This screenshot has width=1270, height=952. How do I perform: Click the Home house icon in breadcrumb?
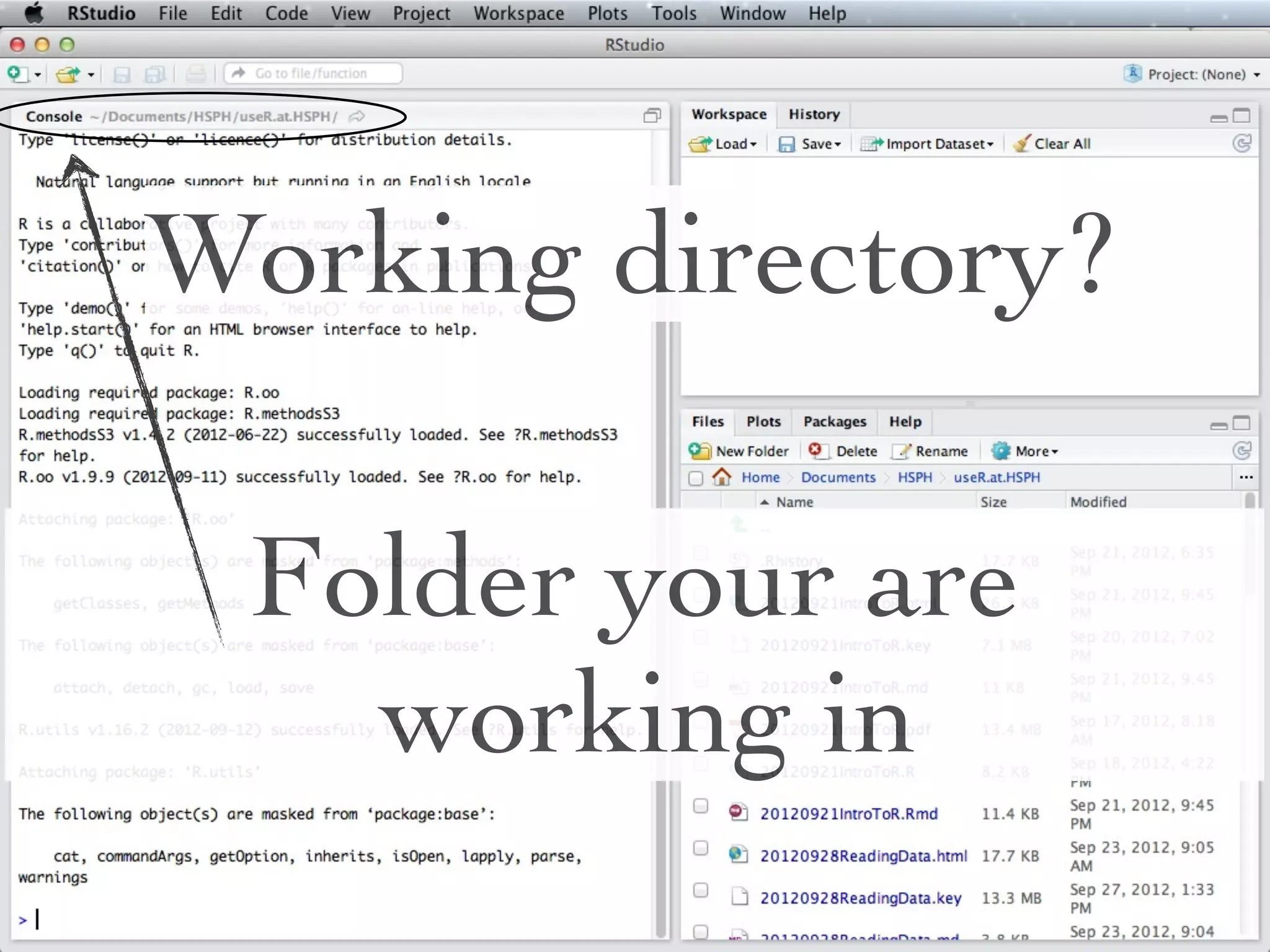pos(721,477)
